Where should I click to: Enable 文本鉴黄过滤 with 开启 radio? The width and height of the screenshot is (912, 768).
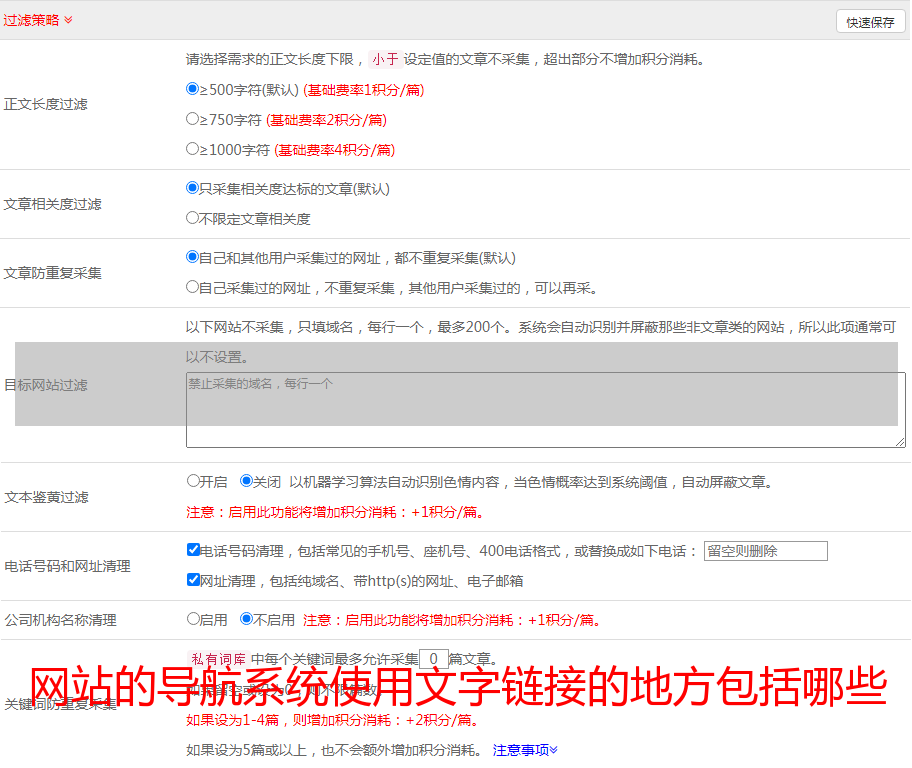193,481
